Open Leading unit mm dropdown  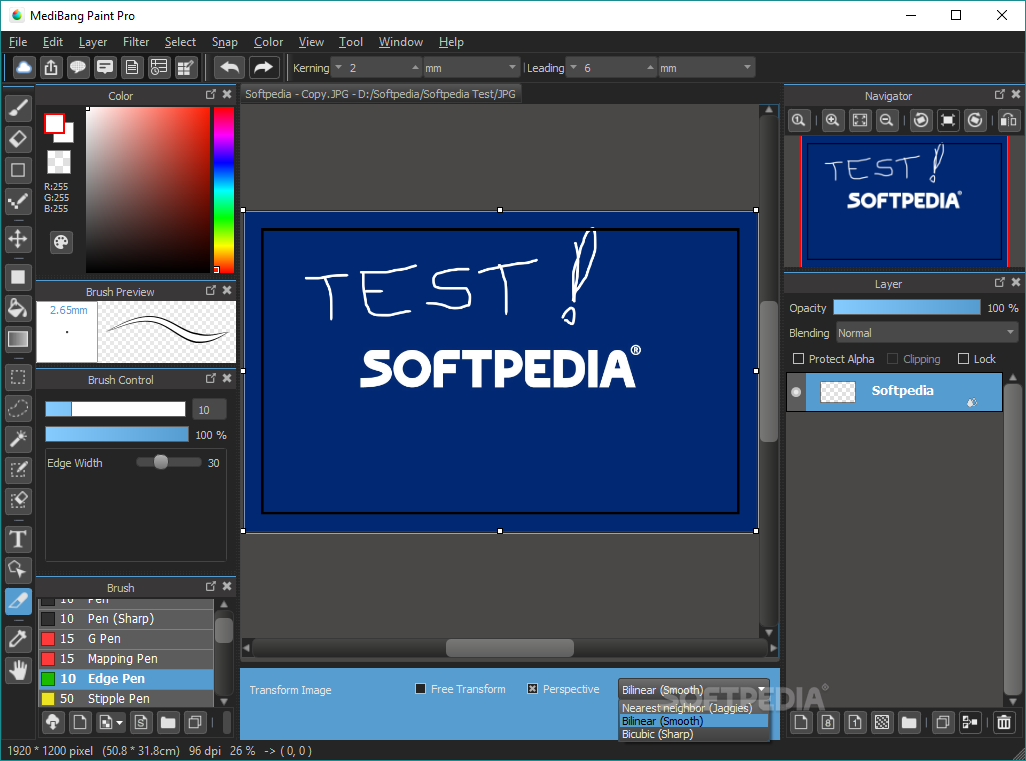pos(706,68)
